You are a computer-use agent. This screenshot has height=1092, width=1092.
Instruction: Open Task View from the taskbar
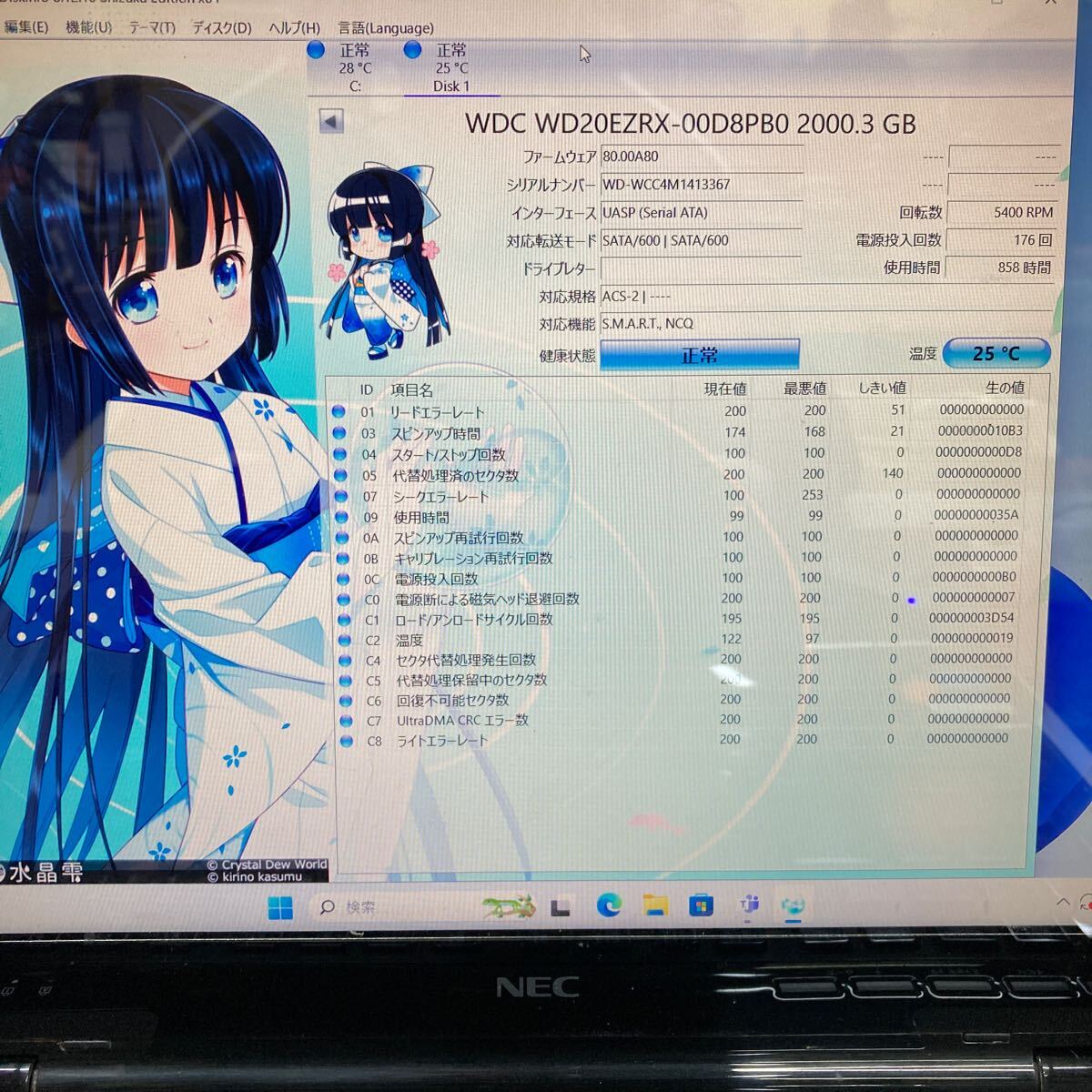560,906
